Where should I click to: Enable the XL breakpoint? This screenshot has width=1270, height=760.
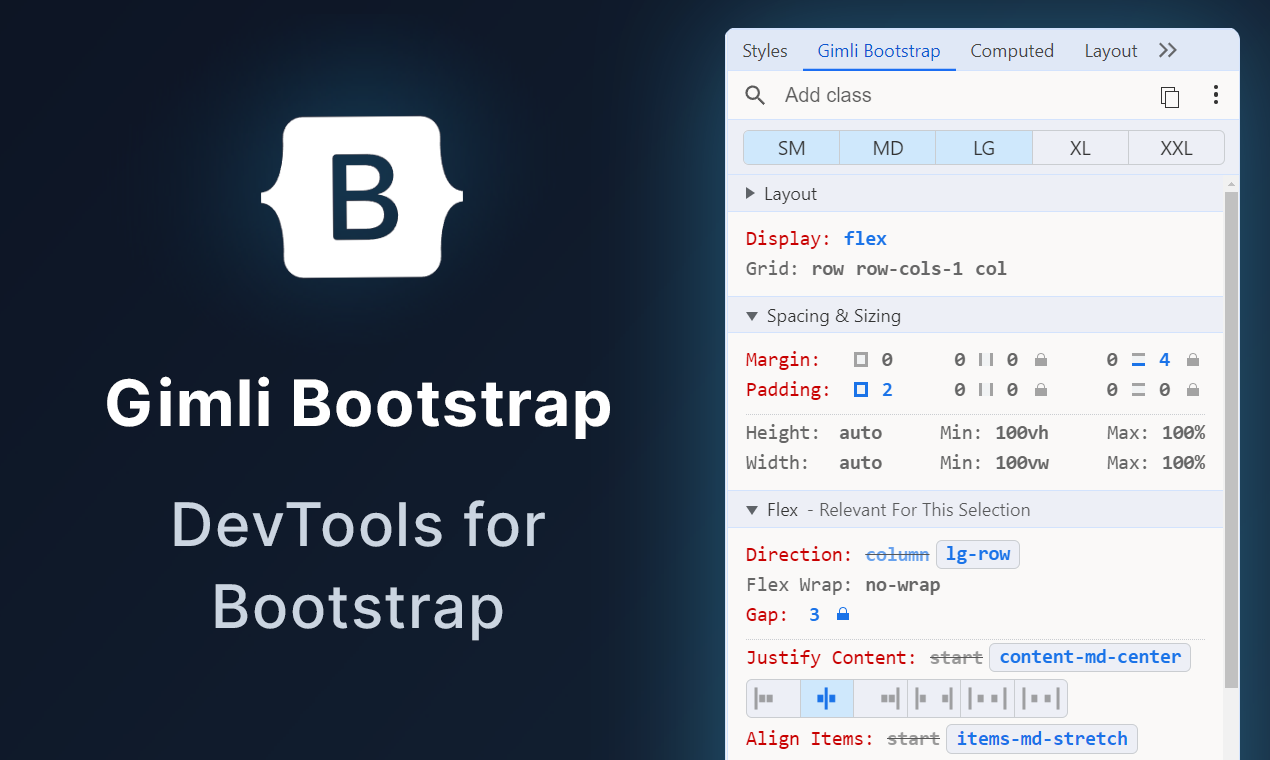[1080, 148]
